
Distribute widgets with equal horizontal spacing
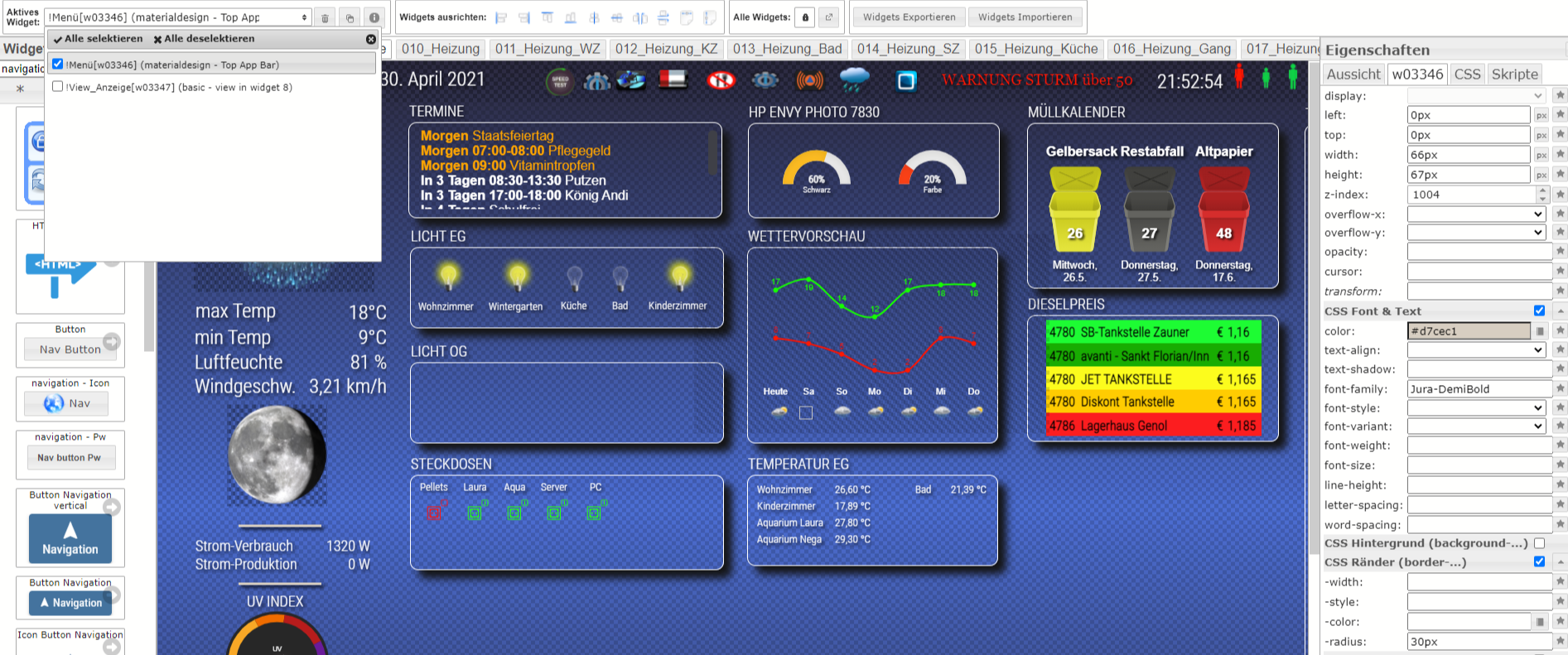pos(640,17)
